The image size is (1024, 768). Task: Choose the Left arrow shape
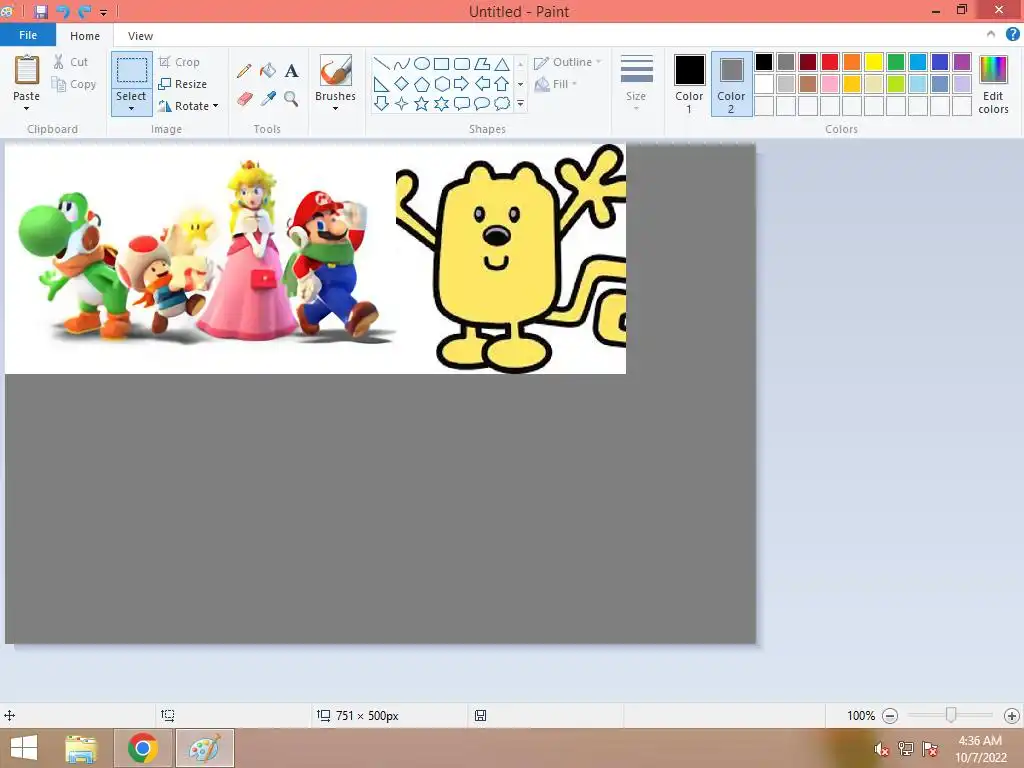click(482, 84)
